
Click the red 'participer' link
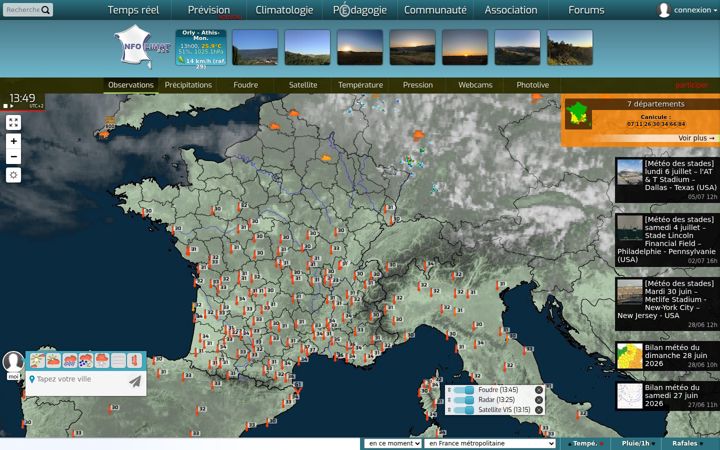pyautogui.click(x=692, y=85)
